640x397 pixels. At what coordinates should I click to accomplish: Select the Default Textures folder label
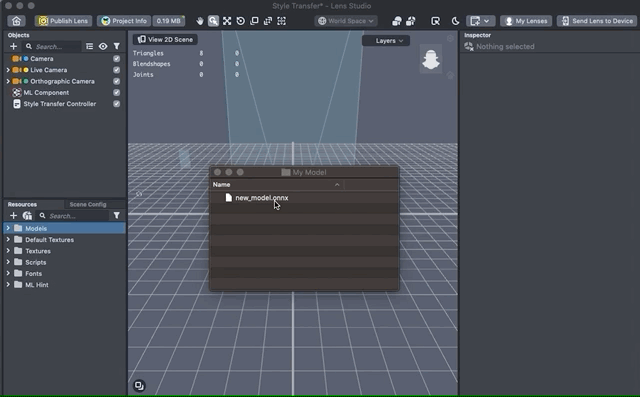(x=49, y=240)
